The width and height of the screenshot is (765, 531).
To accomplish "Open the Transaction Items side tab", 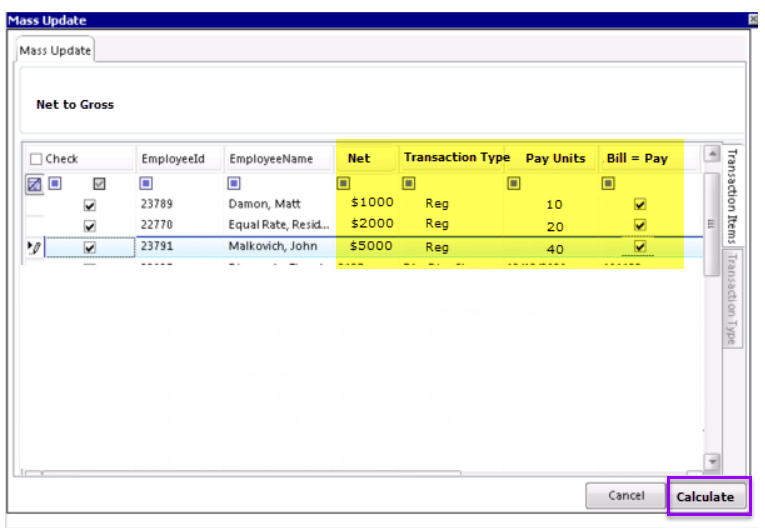I will click(x=732, y=196).
